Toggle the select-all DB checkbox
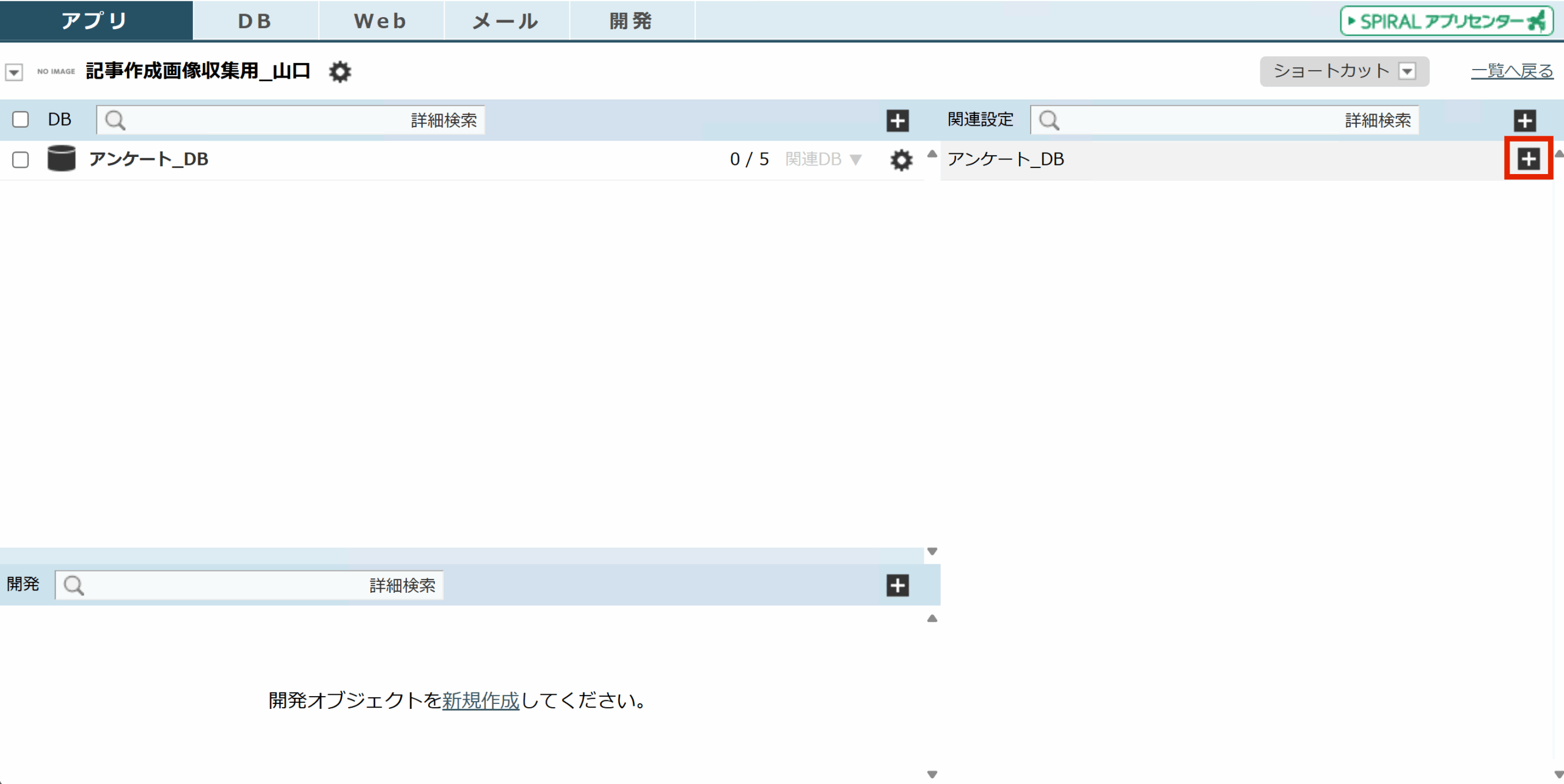This screenshot has width=1564, height=784. (x=21, y=119)
